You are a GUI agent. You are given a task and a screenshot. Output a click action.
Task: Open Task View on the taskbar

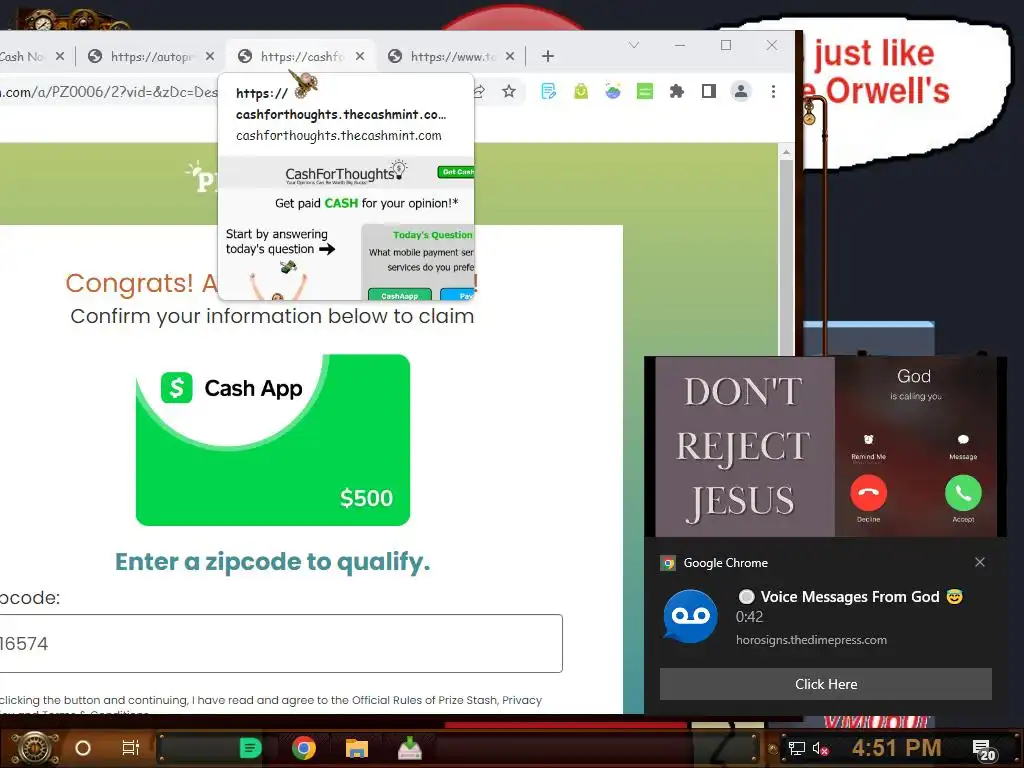(x=131, y=748)
